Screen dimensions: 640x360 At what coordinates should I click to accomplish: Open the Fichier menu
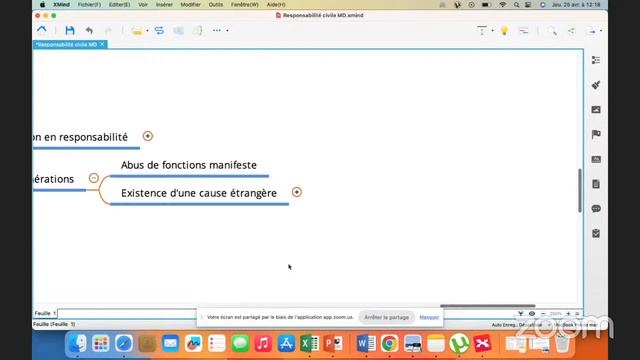pos(89,4)
